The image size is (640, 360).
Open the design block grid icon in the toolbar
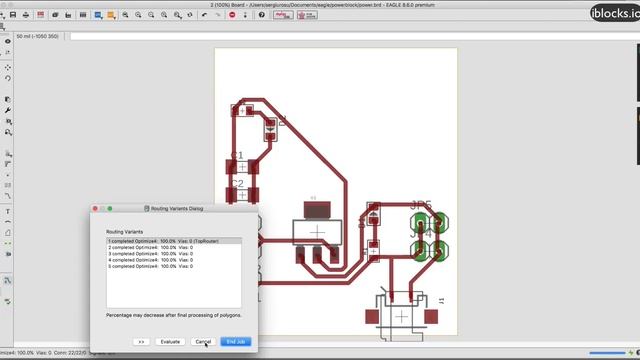coord(83,15)
